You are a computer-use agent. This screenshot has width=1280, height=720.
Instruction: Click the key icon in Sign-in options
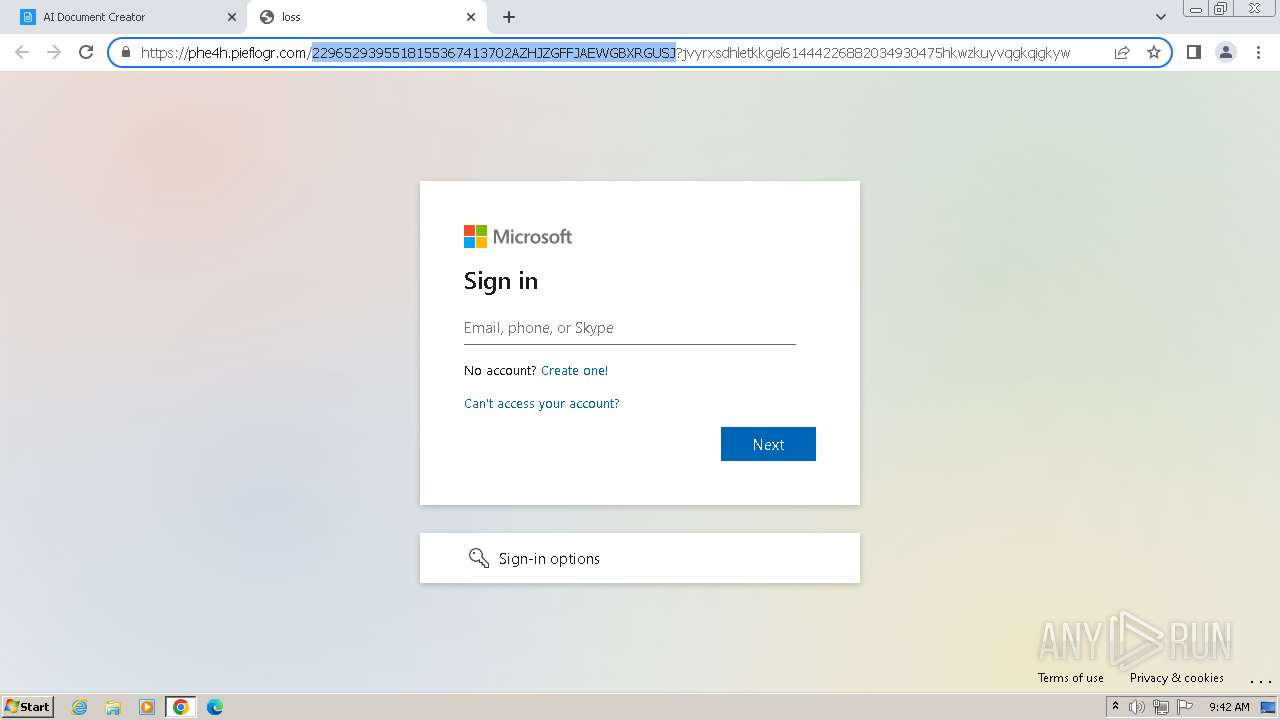(x=479, y=558)
